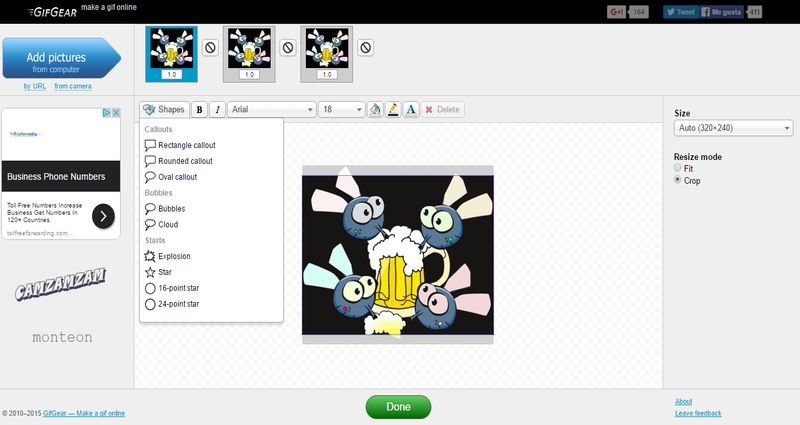The height and width of the screenshot is (425, 800).
Task: Click Add pictures from computer button
Action: (61, 58)
